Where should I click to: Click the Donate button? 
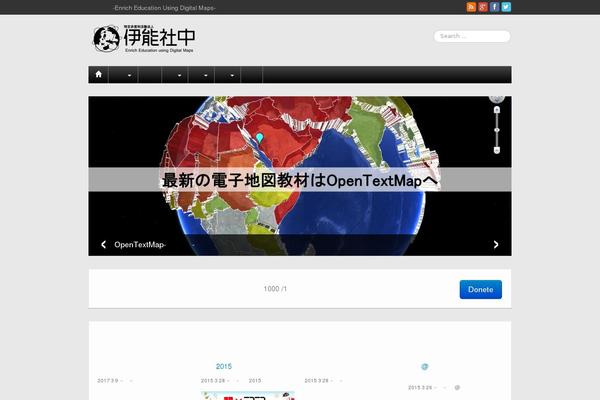pos(481,289)
